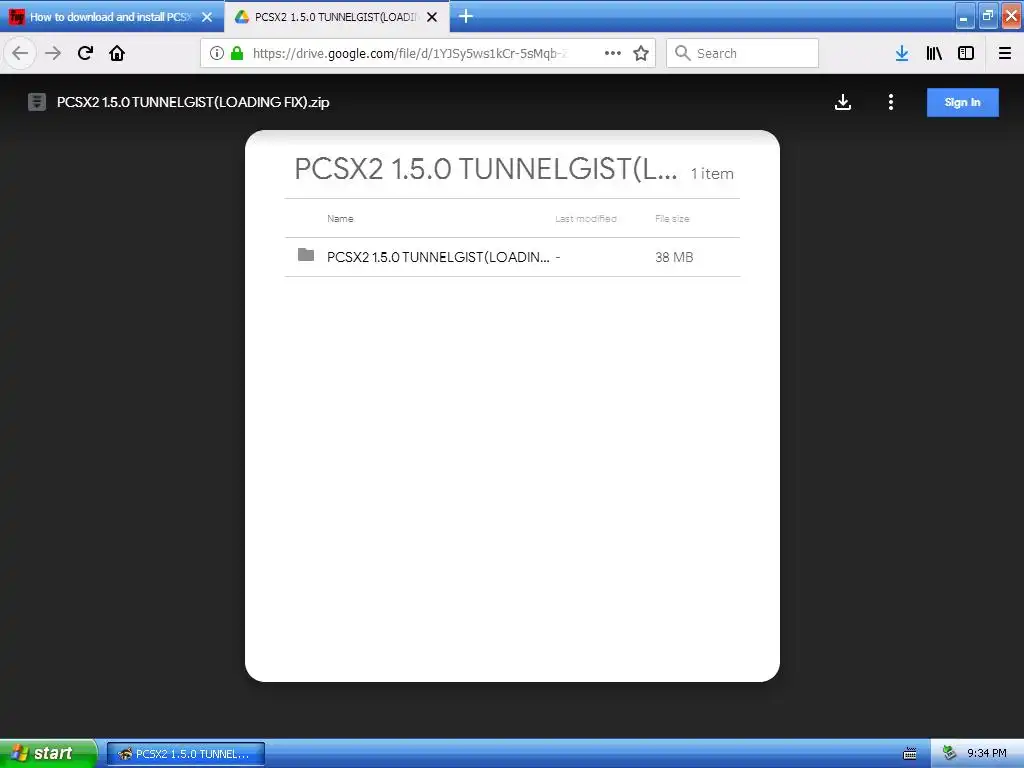The width and height of the screenshot is (1024, 768).
Task: Open the Firefox hamburger menu
Action: [1005, 54]
